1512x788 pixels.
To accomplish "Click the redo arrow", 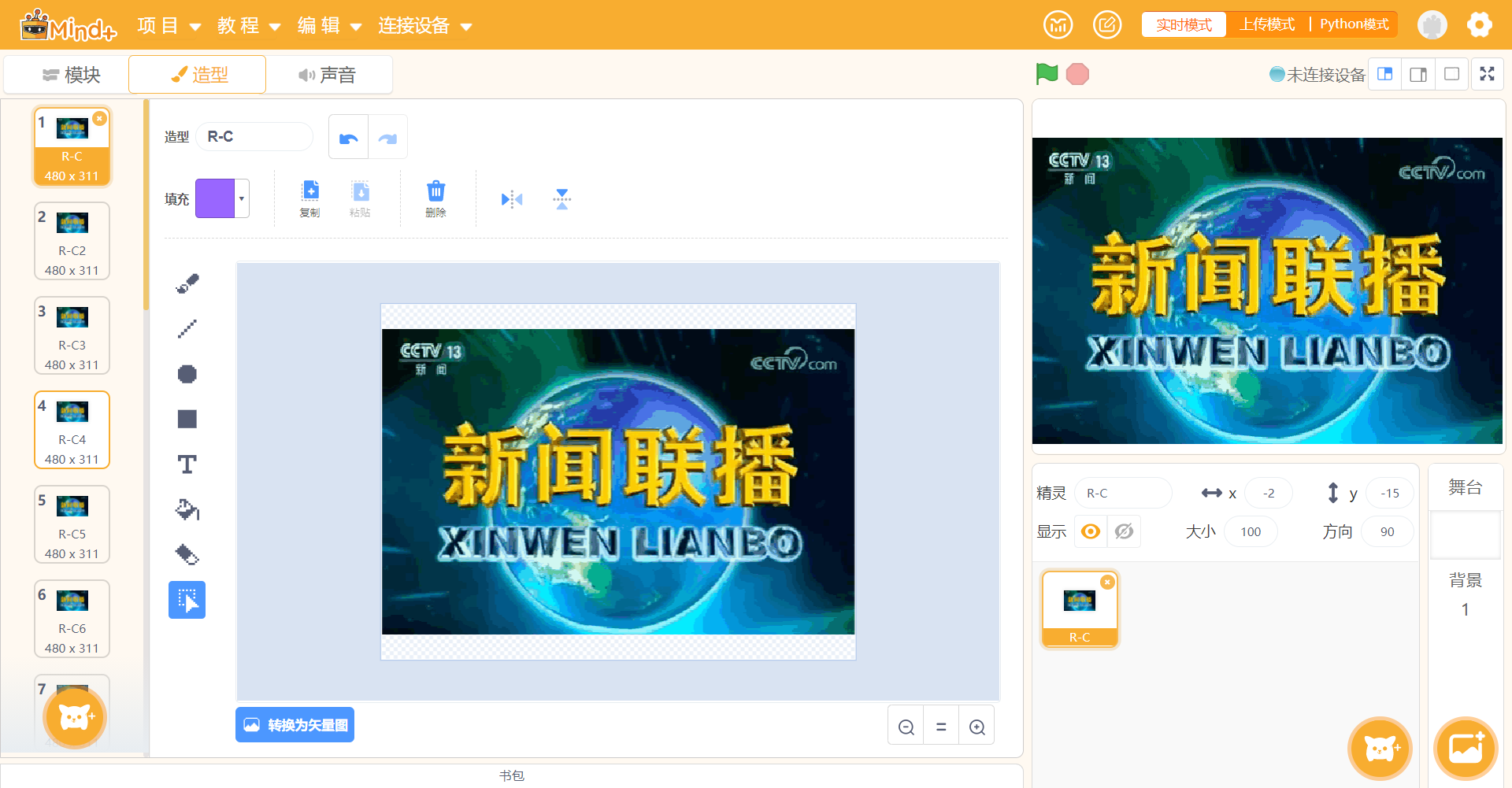I will (x=387, y=137).
